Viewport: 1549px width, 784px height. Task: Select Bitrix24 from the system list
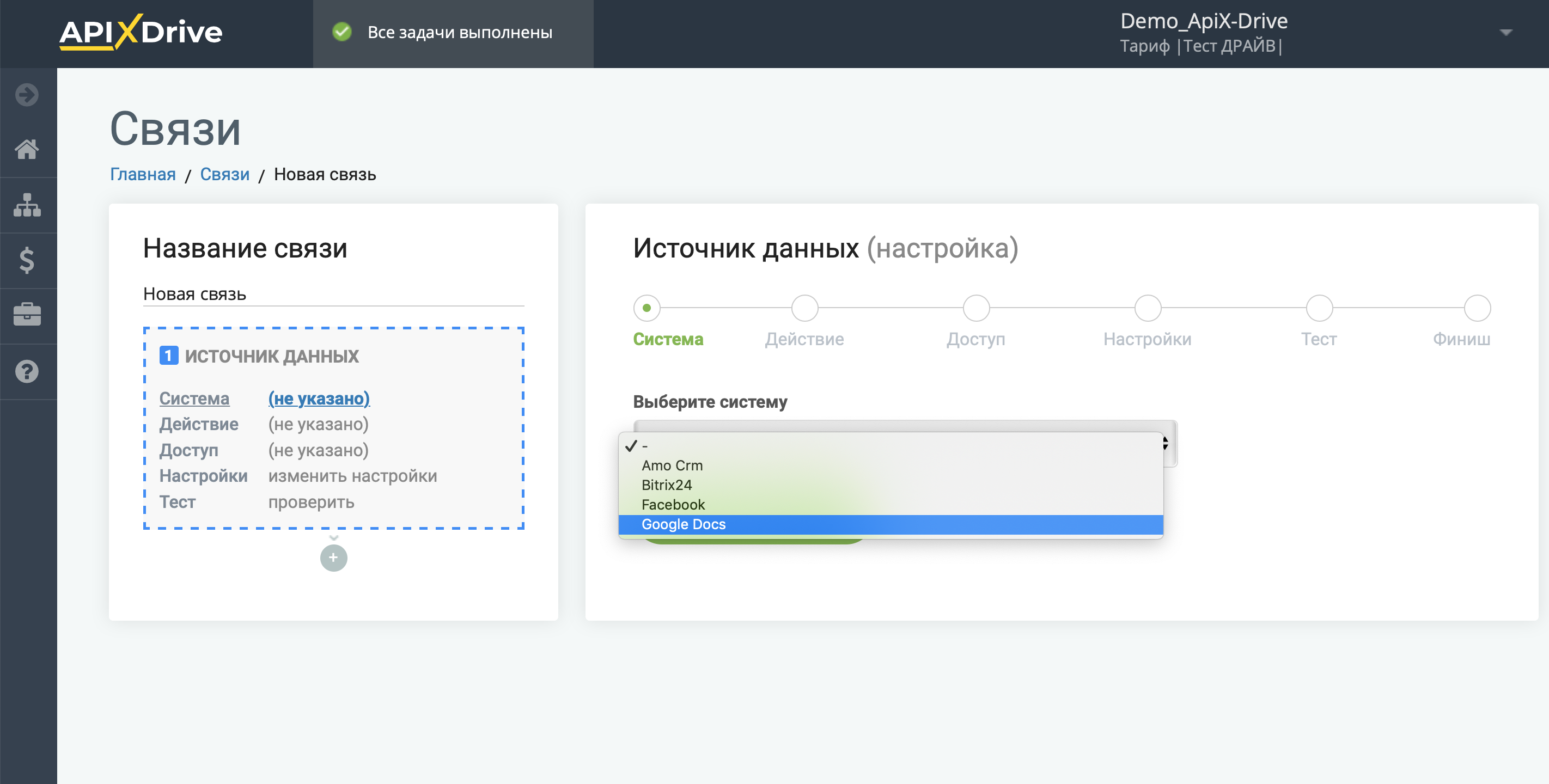[x=891, y=485]
